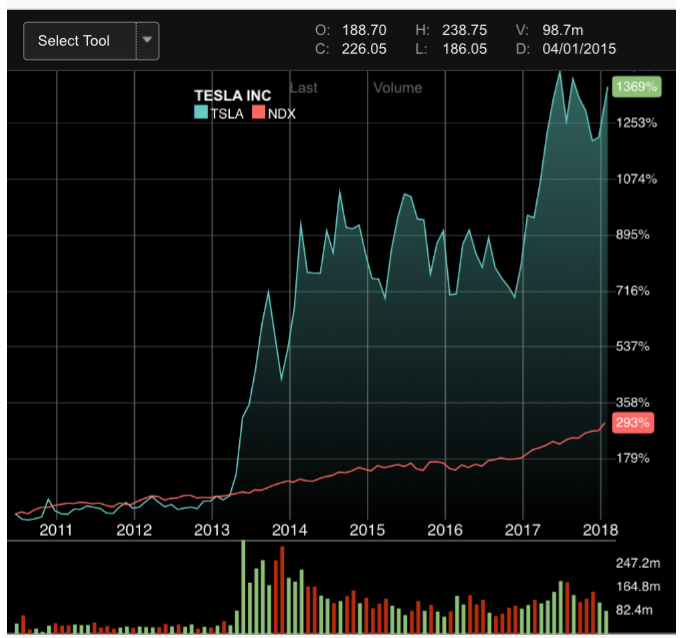Image resolution: width=681 pixels, height=638 pixels.
Task: Select the TESLA INC chart title
Action: click(x=232, y=96)
